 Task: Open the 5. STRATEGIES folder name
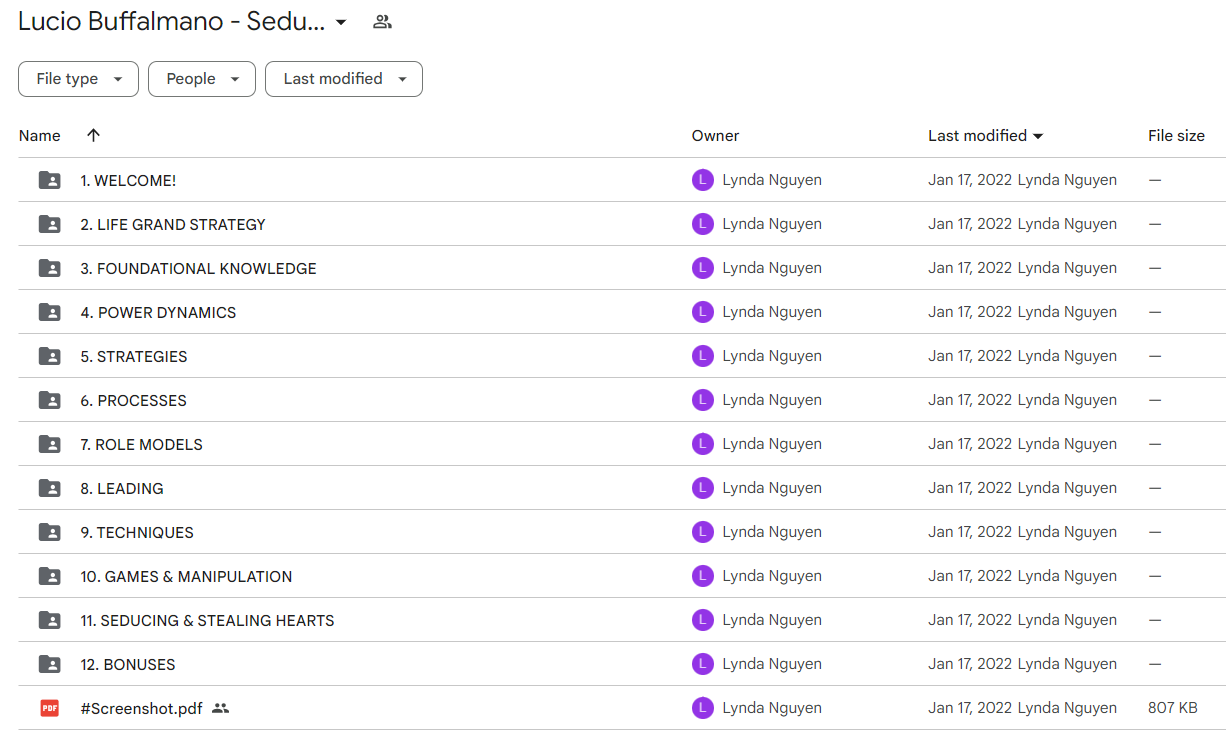click(134, 357)
